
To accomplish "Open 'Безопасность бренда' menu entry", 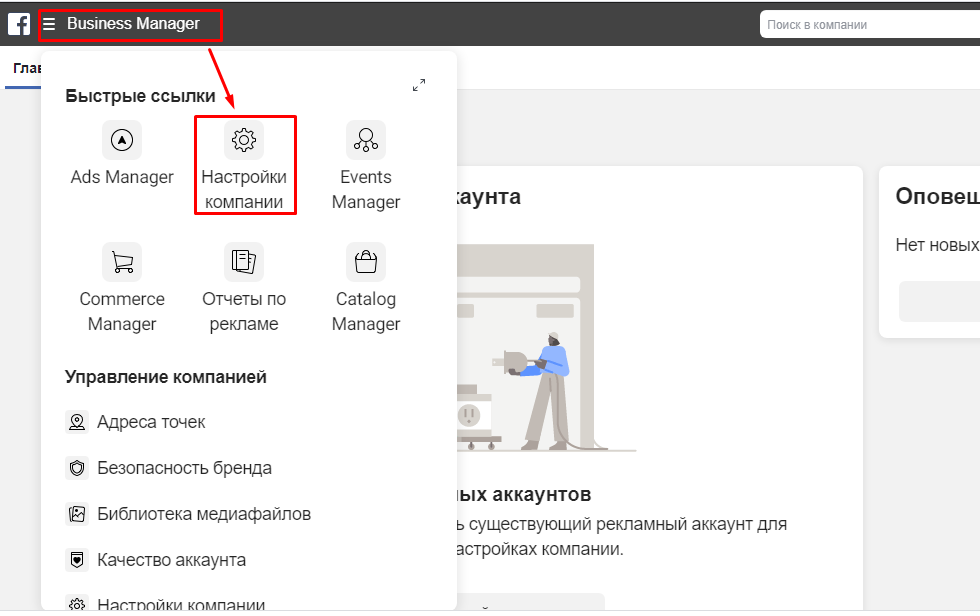I will click(184, 468).
